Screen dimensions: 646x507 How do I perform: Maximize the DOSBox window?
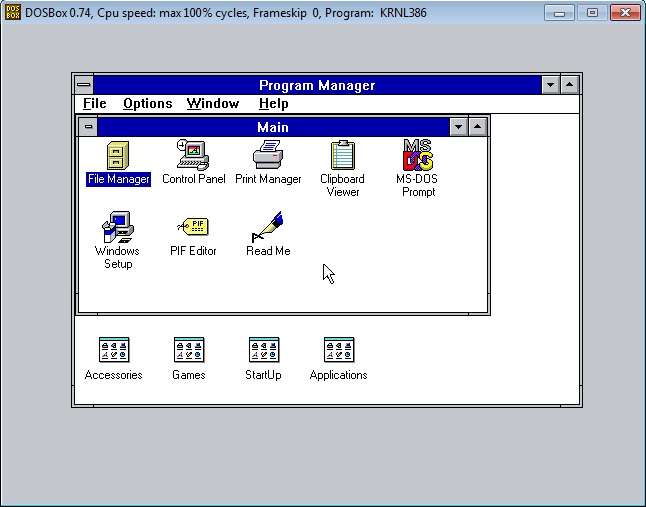click(592, 13)
